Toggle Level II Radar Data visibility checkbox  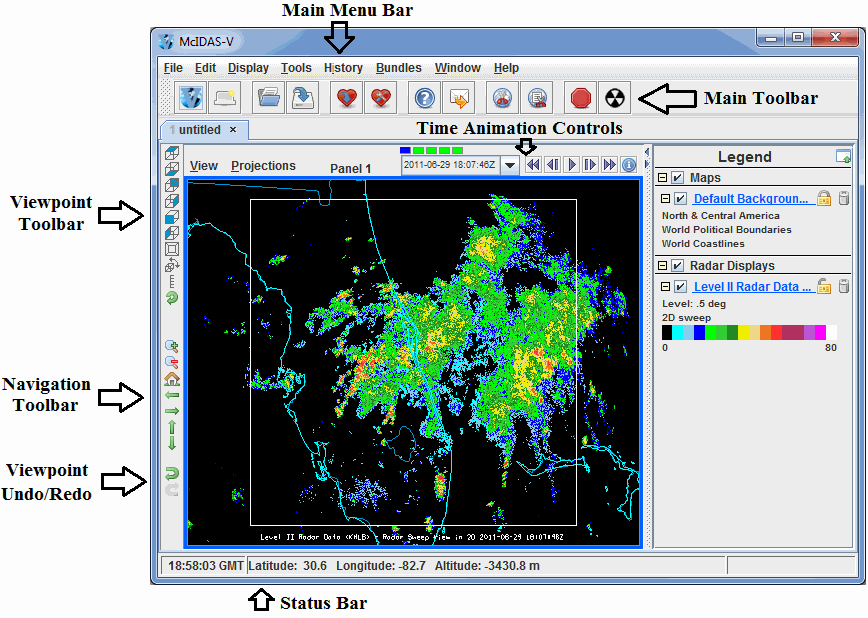click(x=681, y=287)
